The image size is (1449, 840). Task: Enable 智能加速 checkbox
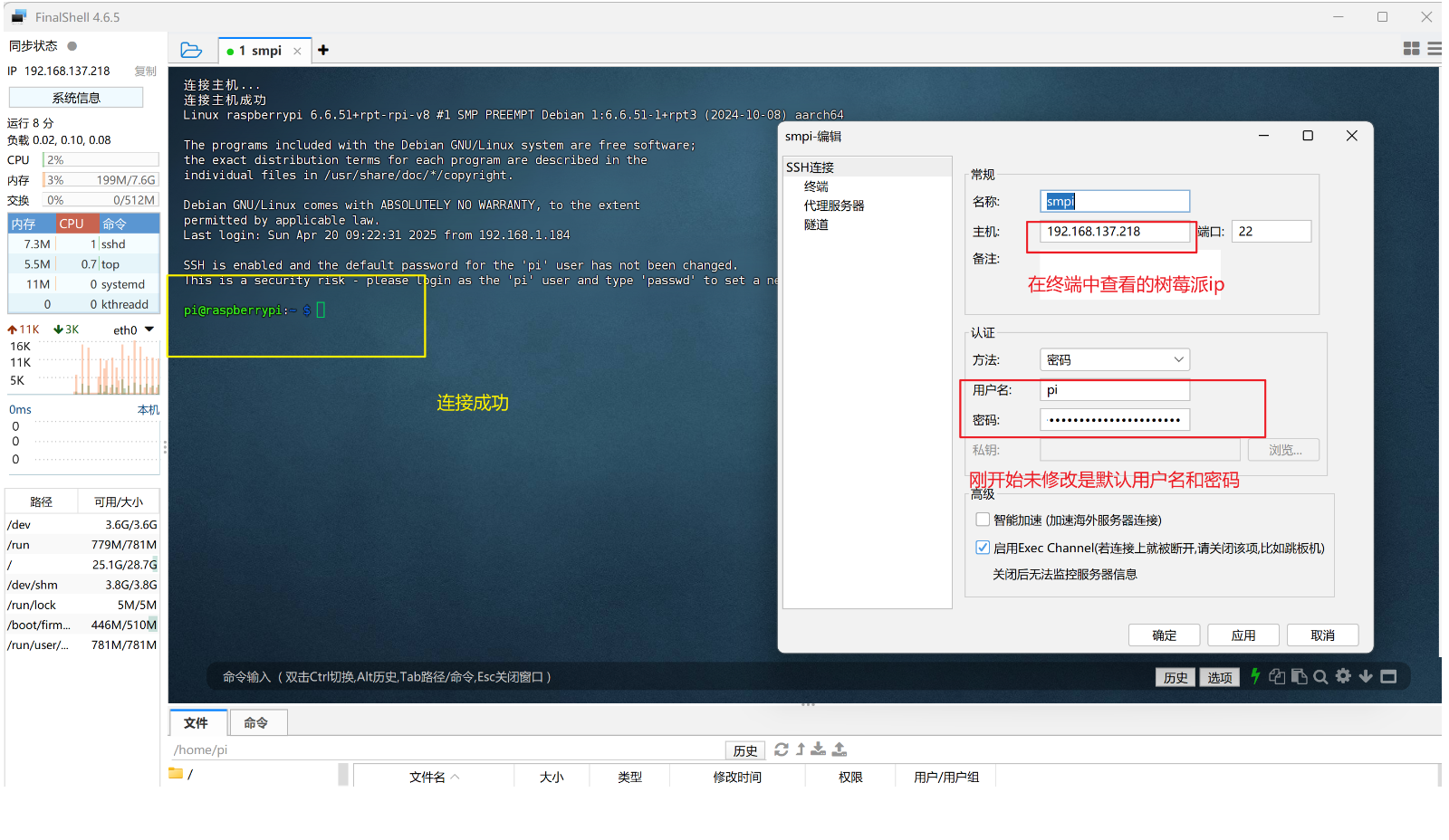point(983,520)
